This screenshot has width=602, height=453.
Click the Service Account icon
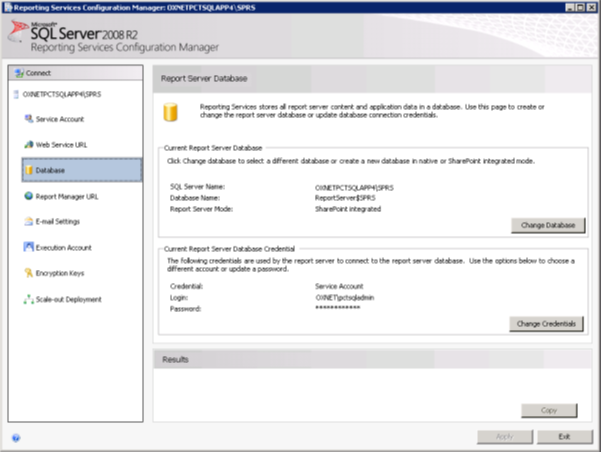click(x=29, y=119)
